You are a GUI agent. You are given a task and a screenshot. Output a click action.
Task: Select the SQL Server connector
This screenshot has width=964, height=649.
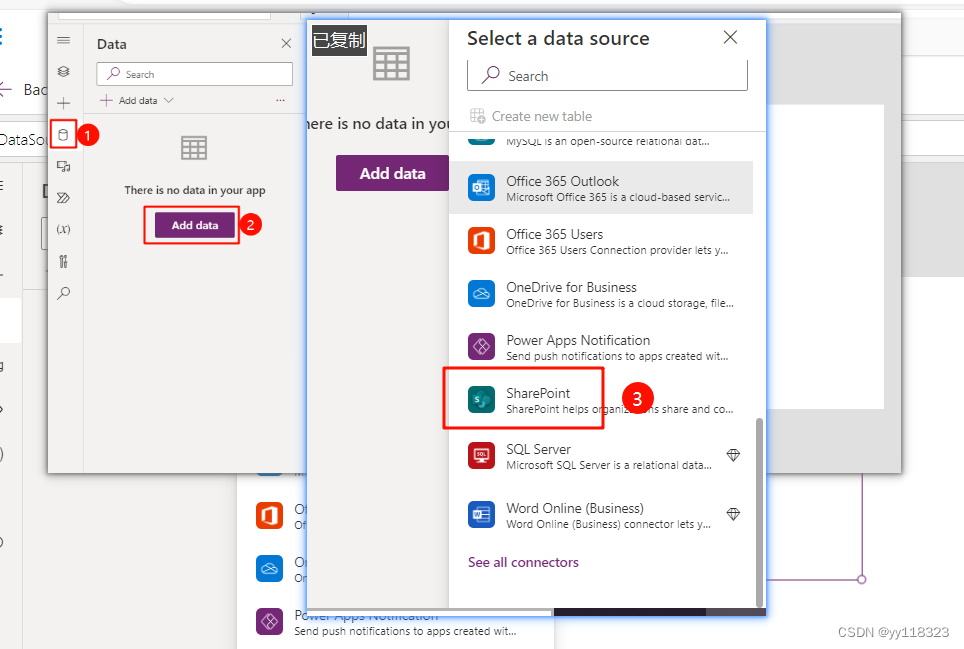click(x=601, y=456)
